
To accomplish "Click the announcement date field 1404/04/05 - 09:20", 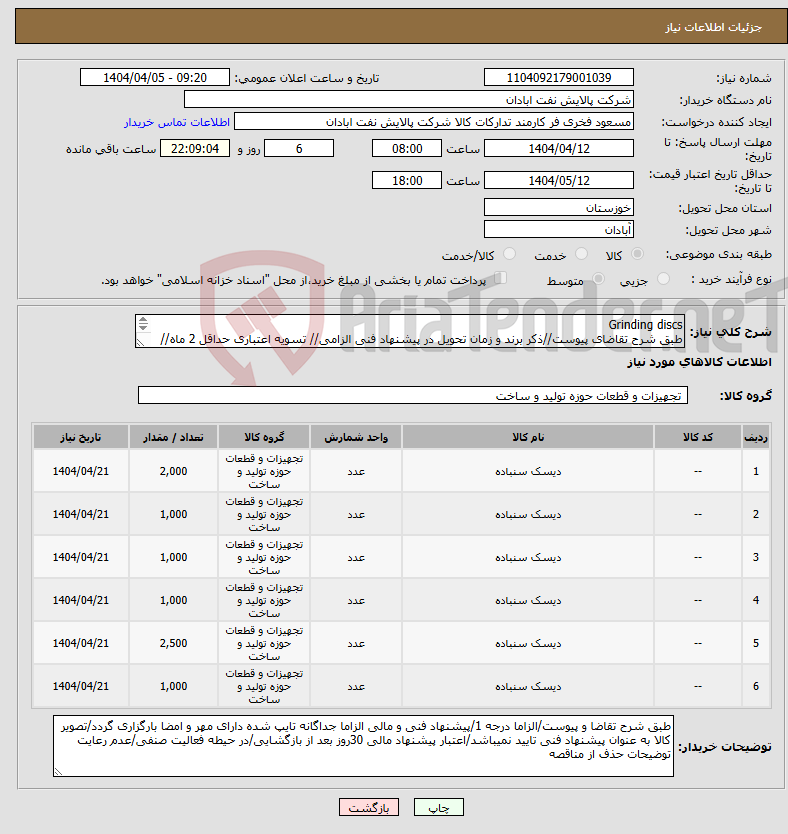I will [155, 78].
